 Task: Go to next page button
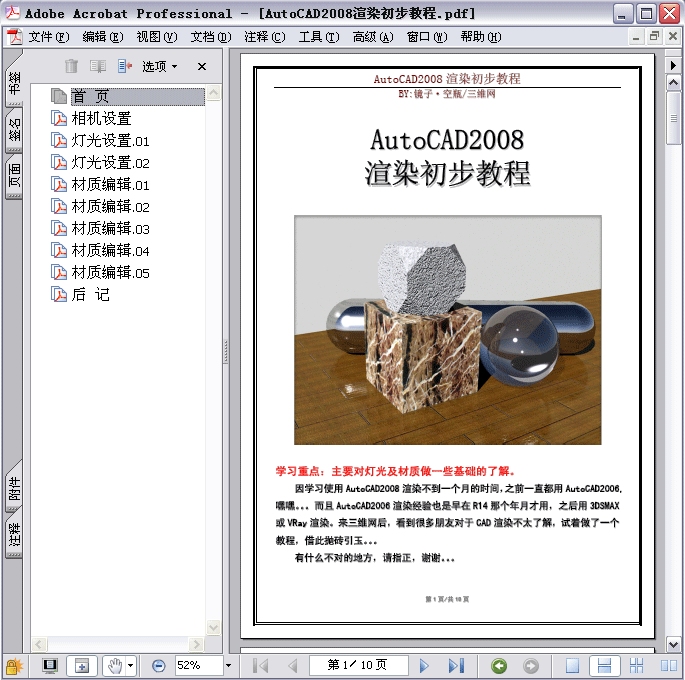[x=424, y=666]
